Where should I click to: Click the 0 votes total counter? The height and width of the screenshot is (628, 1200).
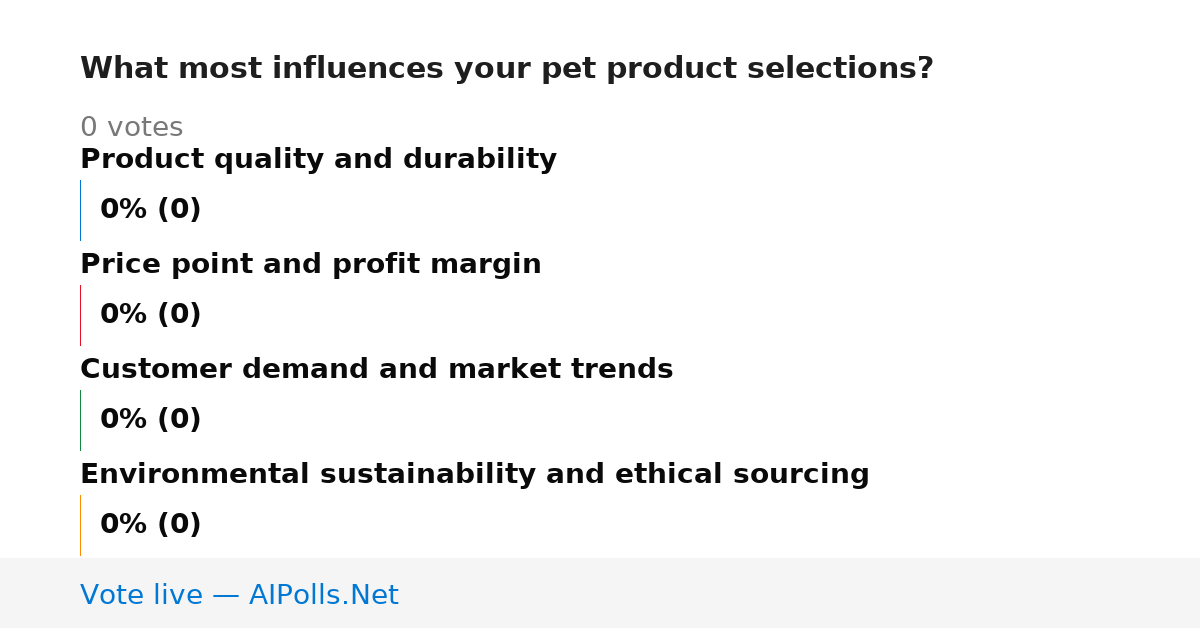pos(131,128)
